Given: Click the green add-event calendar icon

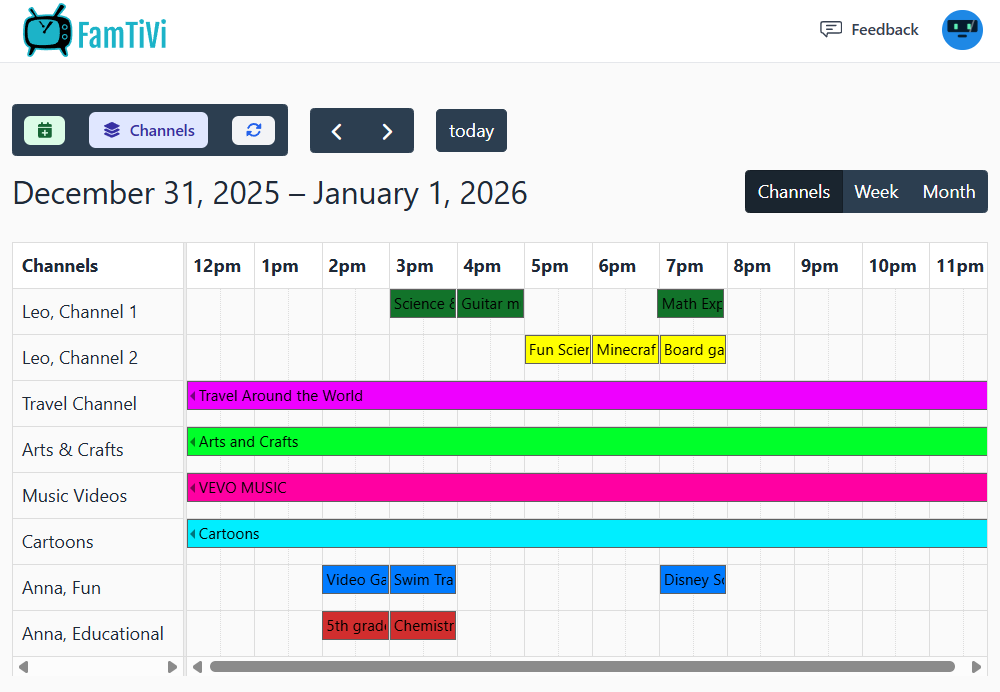Looking at the screenshot, I should [x=44, y=130].
